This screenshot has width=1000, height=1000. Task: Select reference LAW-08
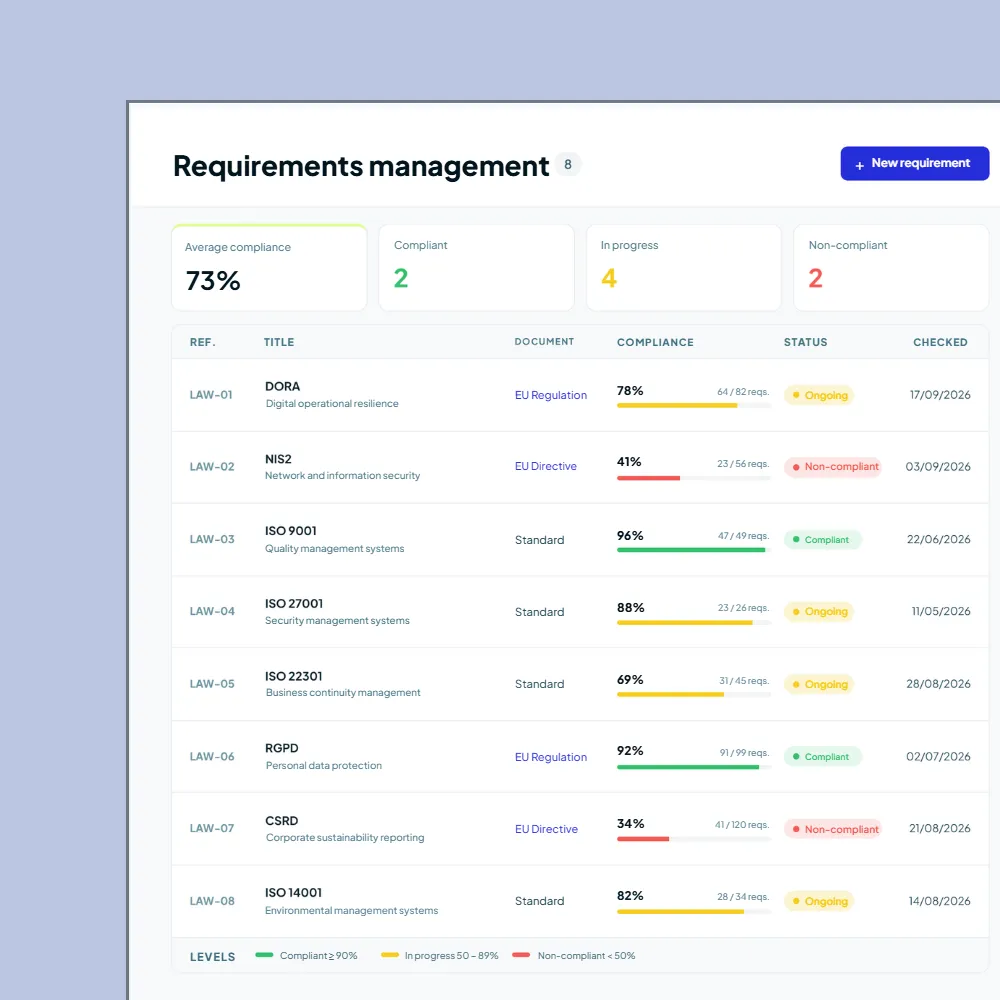(212, 901)
